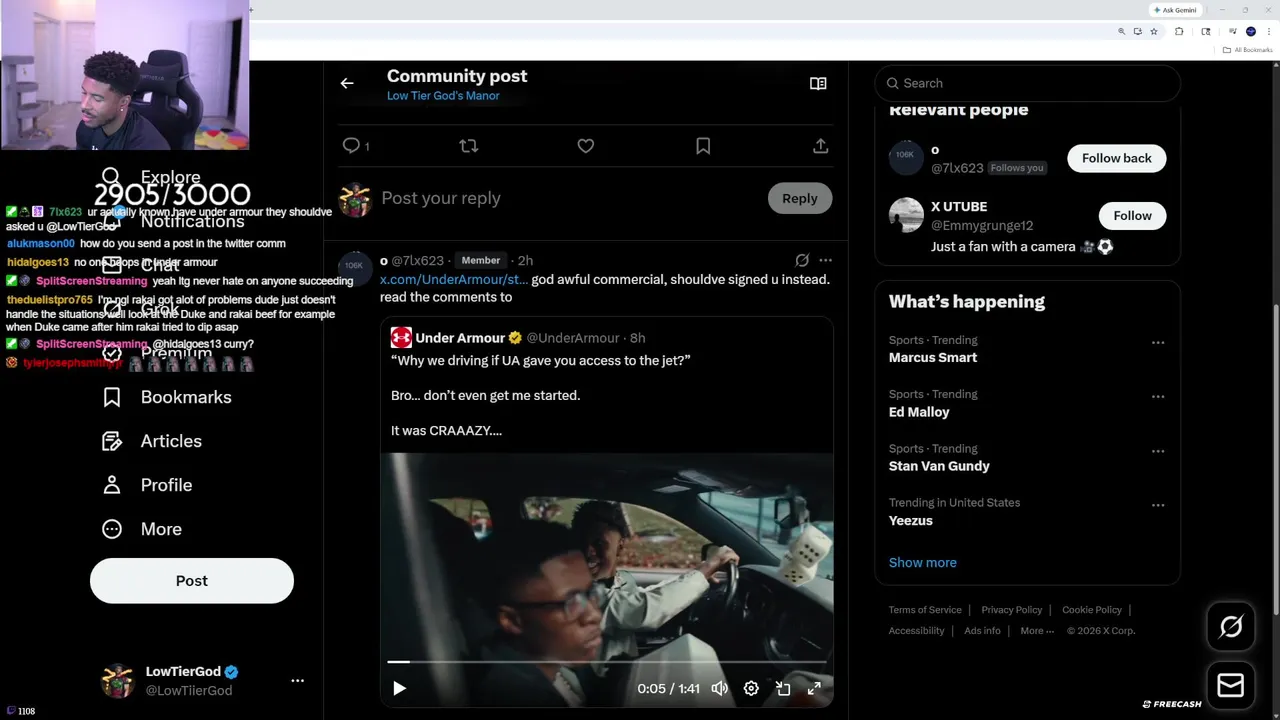Open Cookie Policy link
Image resolution: width=1280 pixels, height=720 pixels.
(1091, 610)
